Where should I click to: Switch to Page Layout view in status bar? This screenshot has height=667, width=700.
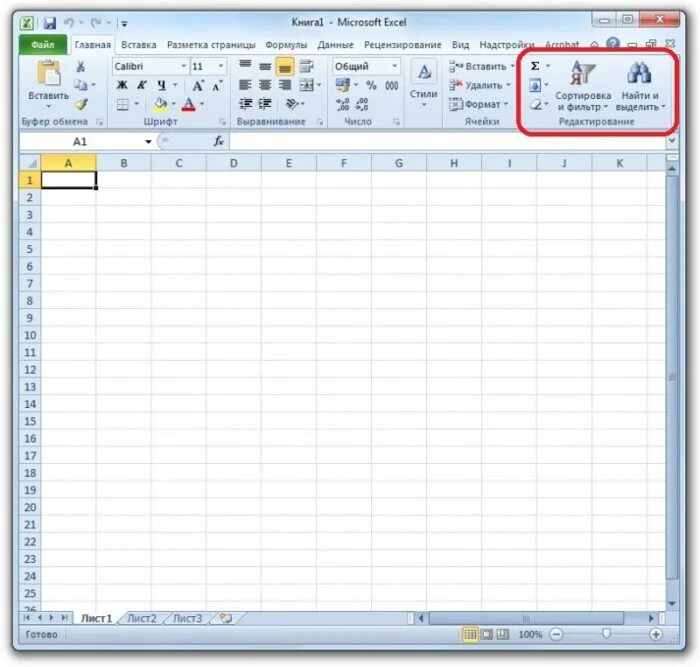pyautogui.click(x=486, y=634)
